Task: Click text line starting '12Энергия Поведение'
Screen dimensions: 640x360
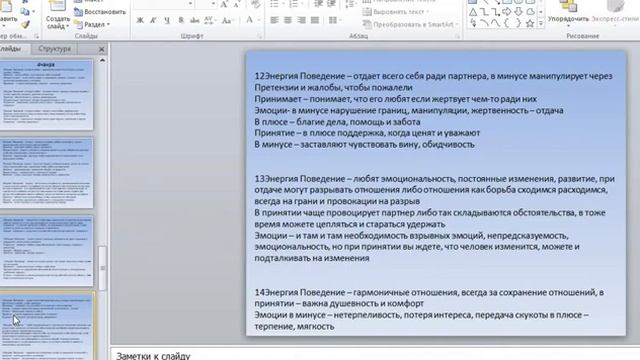Action: tap(433, 76)
